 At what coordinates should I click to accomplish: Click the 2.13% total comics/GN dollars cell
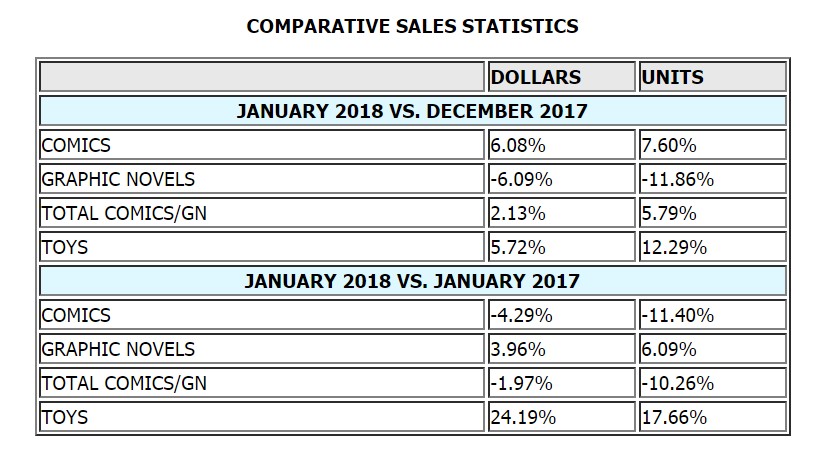[x=561, y=213]
